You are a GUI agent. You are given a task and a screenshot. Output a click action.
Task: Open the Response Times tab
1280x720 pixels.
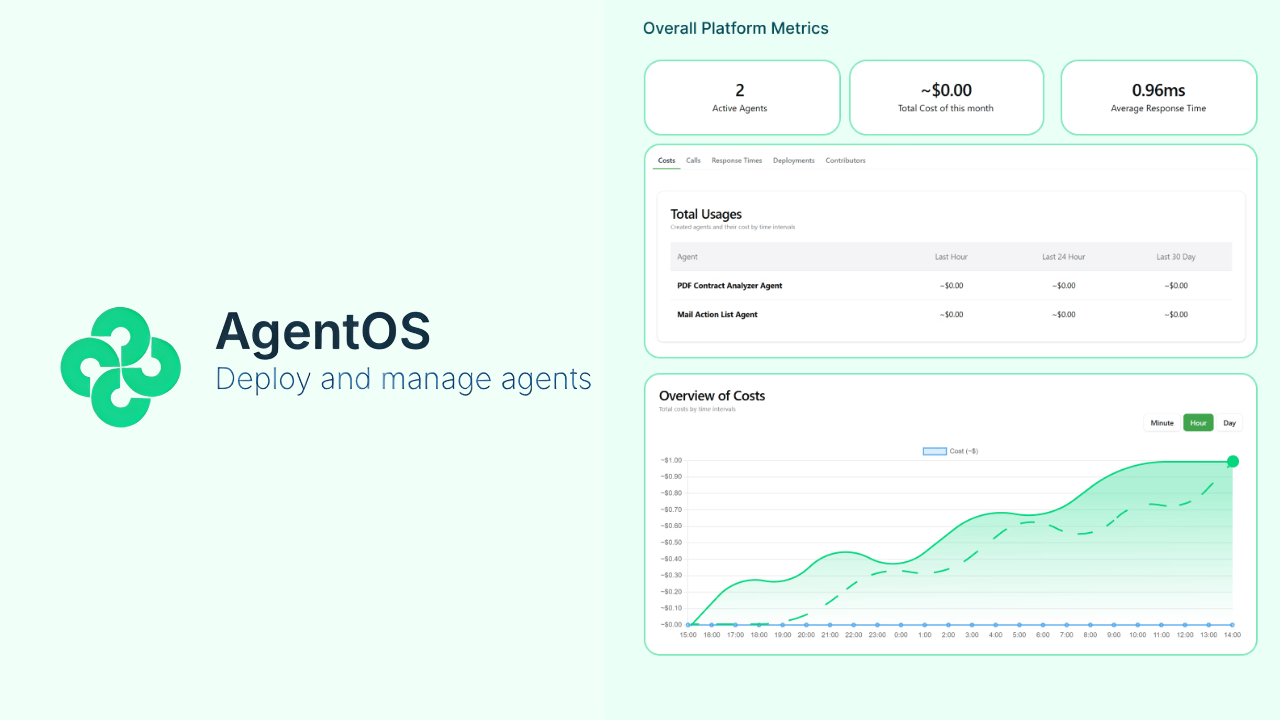[736, 160]
